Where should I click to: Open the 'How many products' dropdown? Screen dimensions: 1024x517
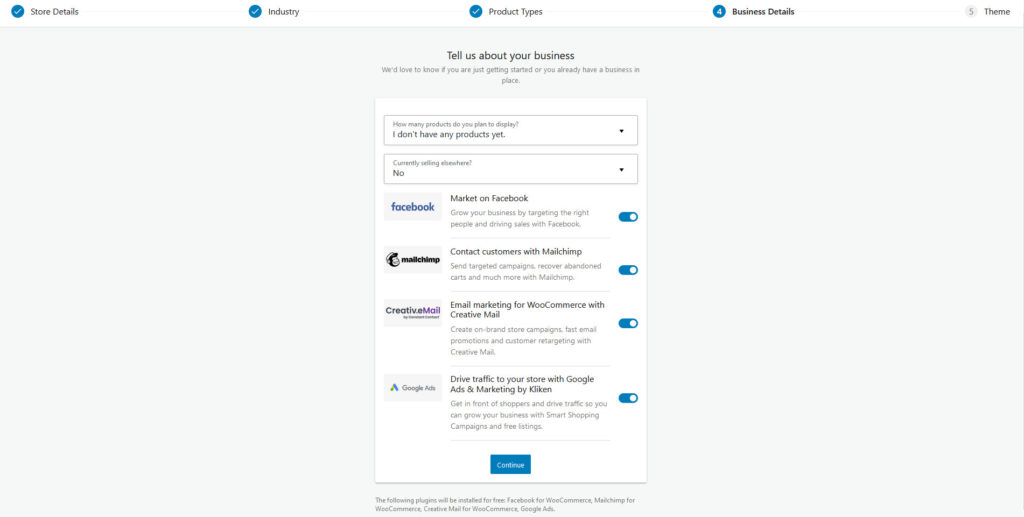click(x=511, y=131)
